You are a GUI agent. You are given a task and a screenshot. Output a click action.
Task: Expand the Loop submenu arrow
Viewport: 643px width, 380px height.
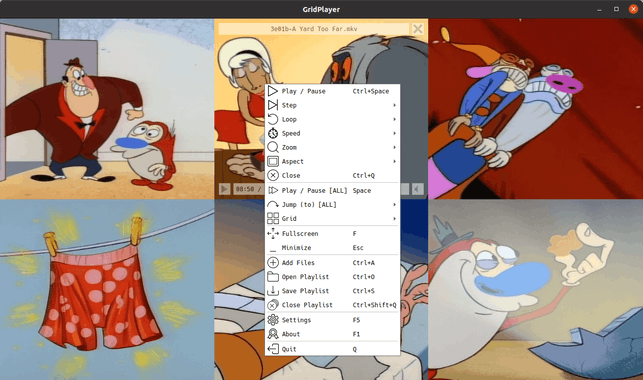(394, 119)
